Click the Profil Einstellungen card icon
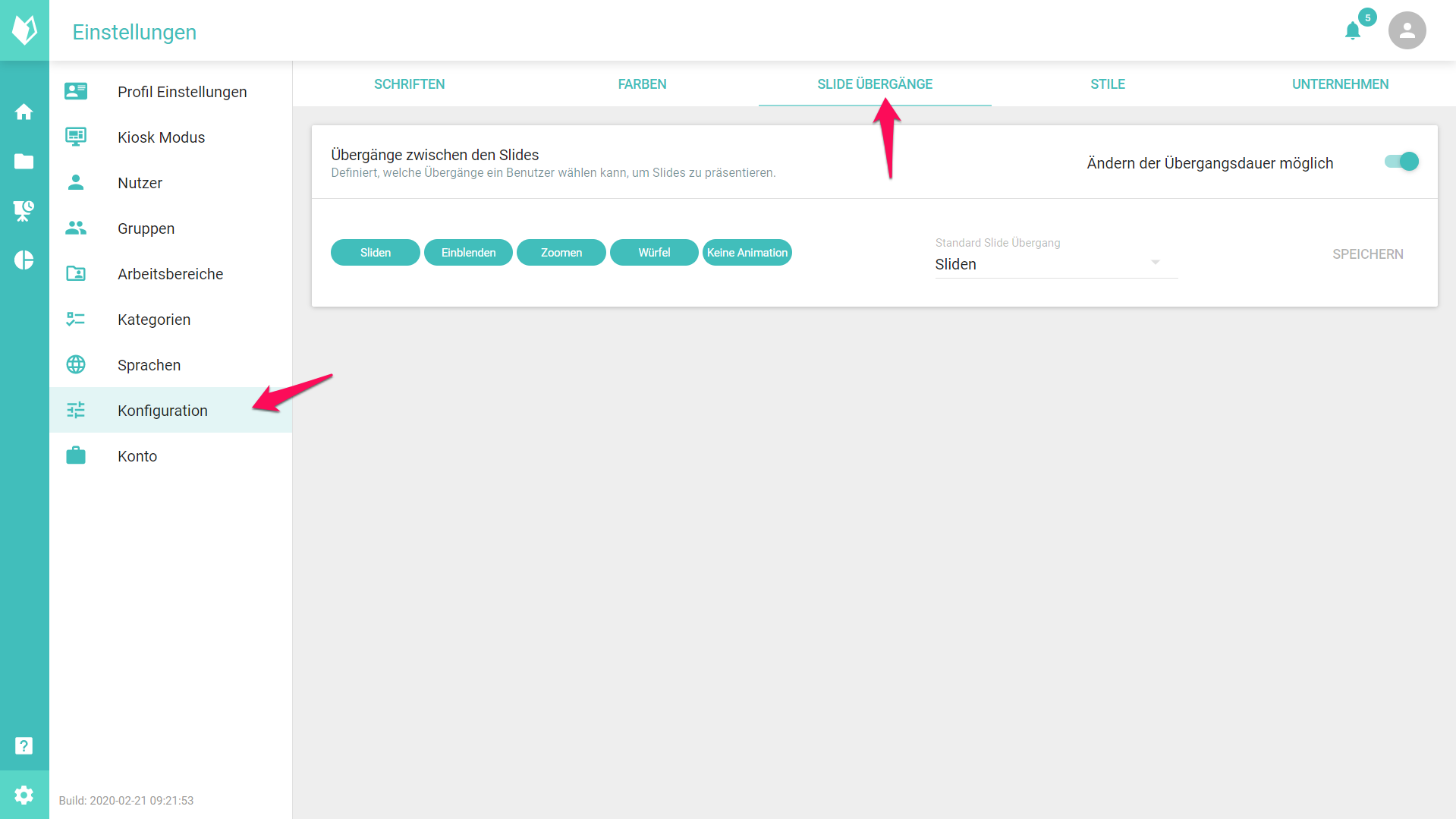 76,91
